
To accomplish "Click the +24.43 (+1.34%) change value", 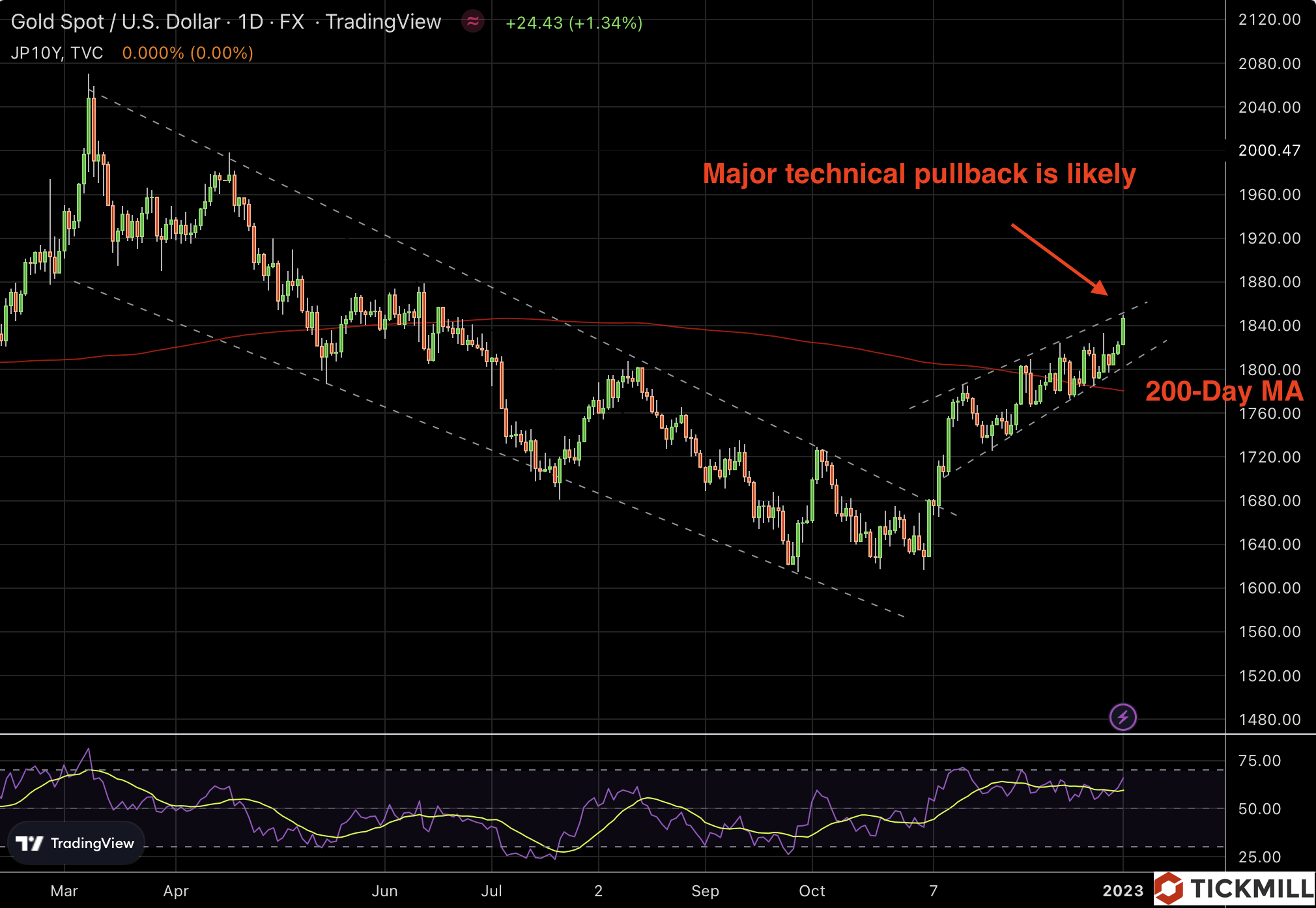I will pos(574,23).
